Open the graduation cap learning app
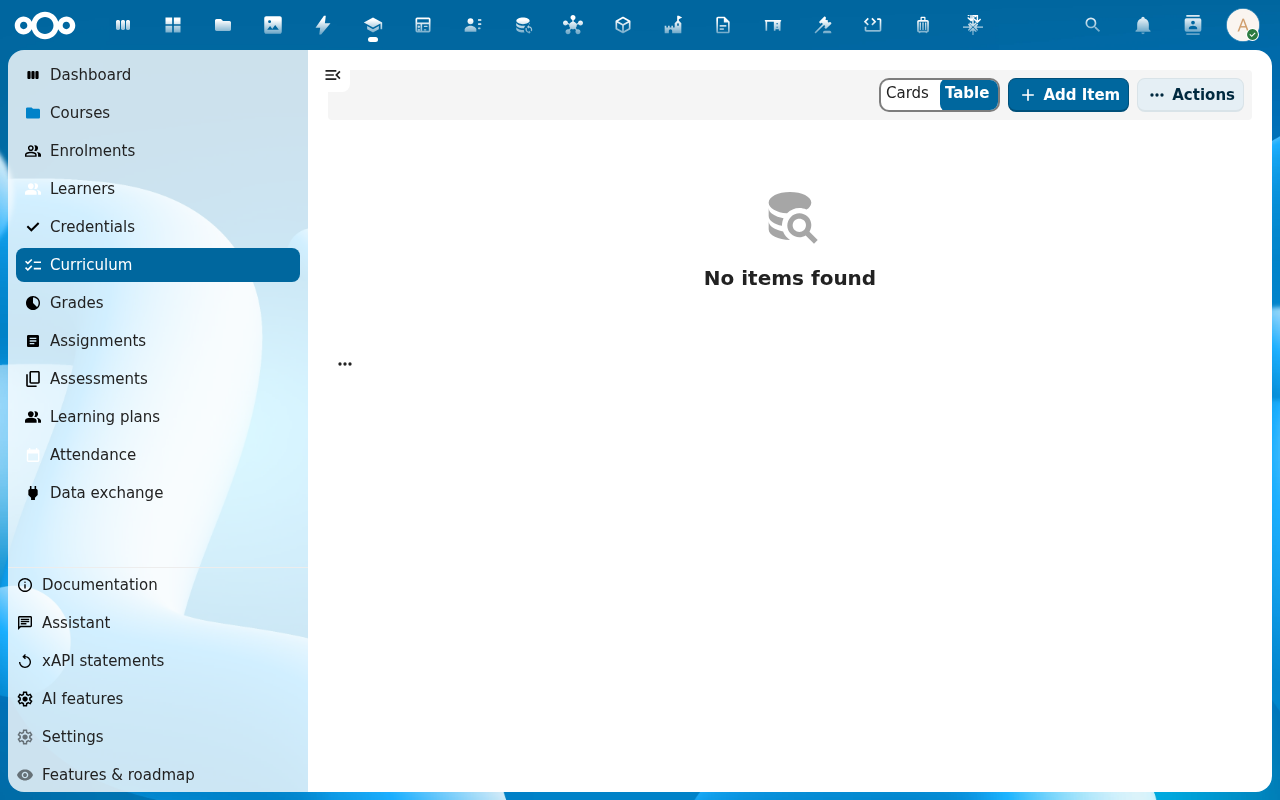This screenshot has height=800, width=1280. [x=373, y=25]
